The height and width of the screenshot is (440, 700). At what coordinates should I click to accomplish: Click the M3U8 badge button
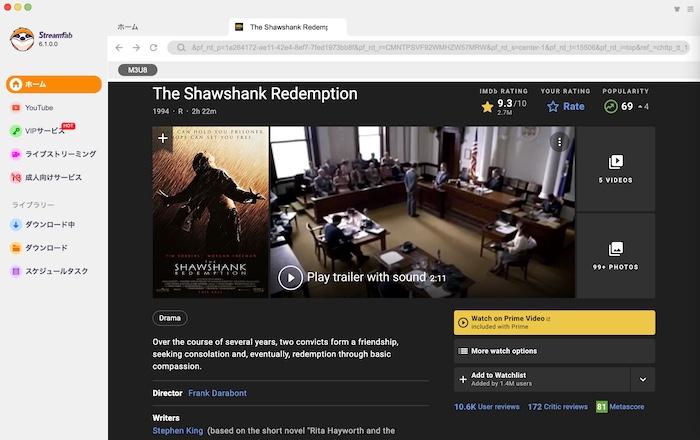[x=138, y=70]
